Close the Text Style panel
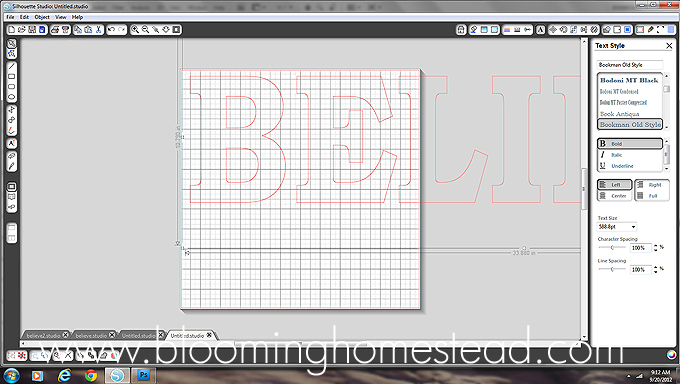The height and width of the screenshot is (384, 680). pos(669,46)
